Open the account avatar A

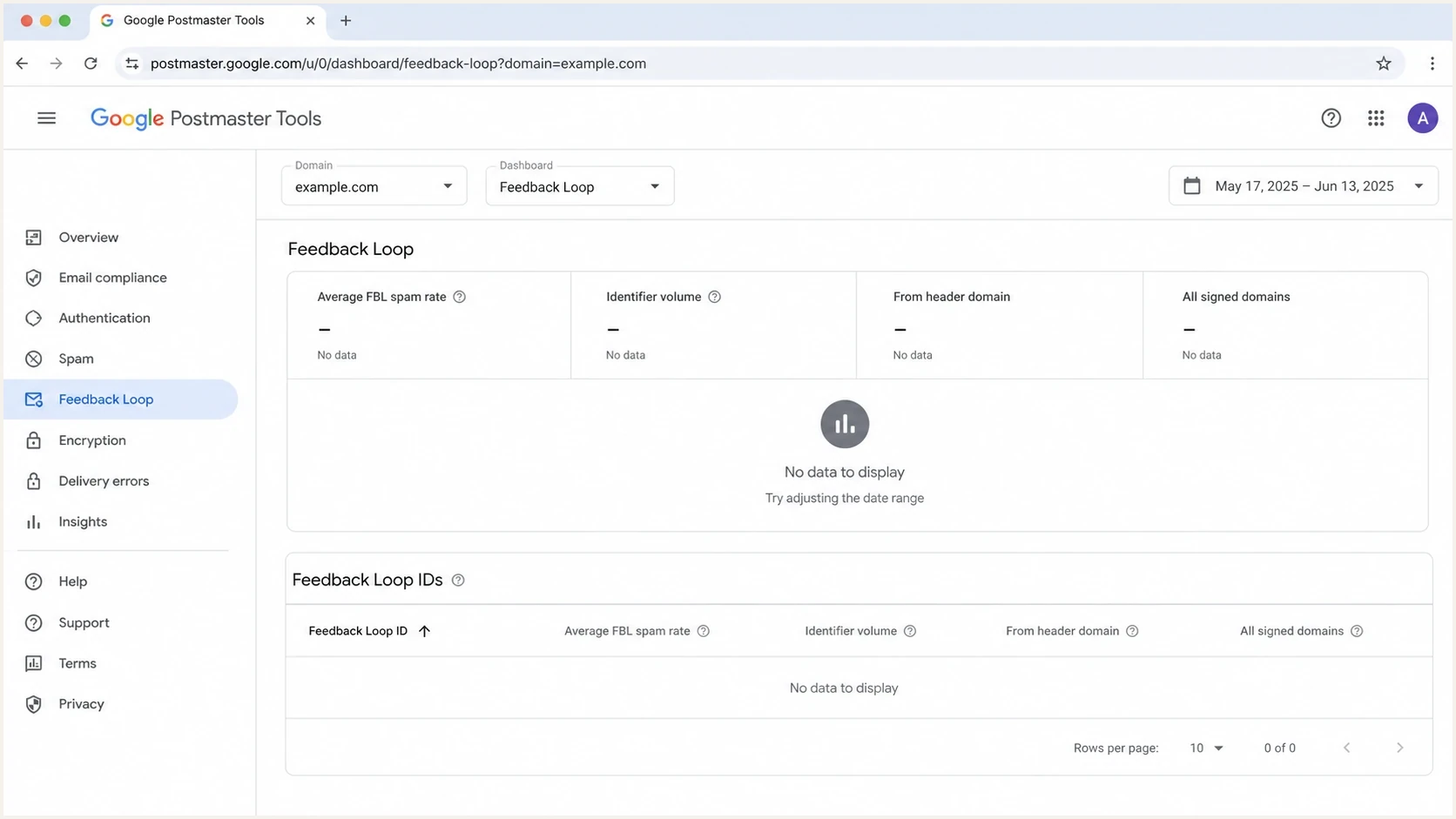(x=1423, y=118)
